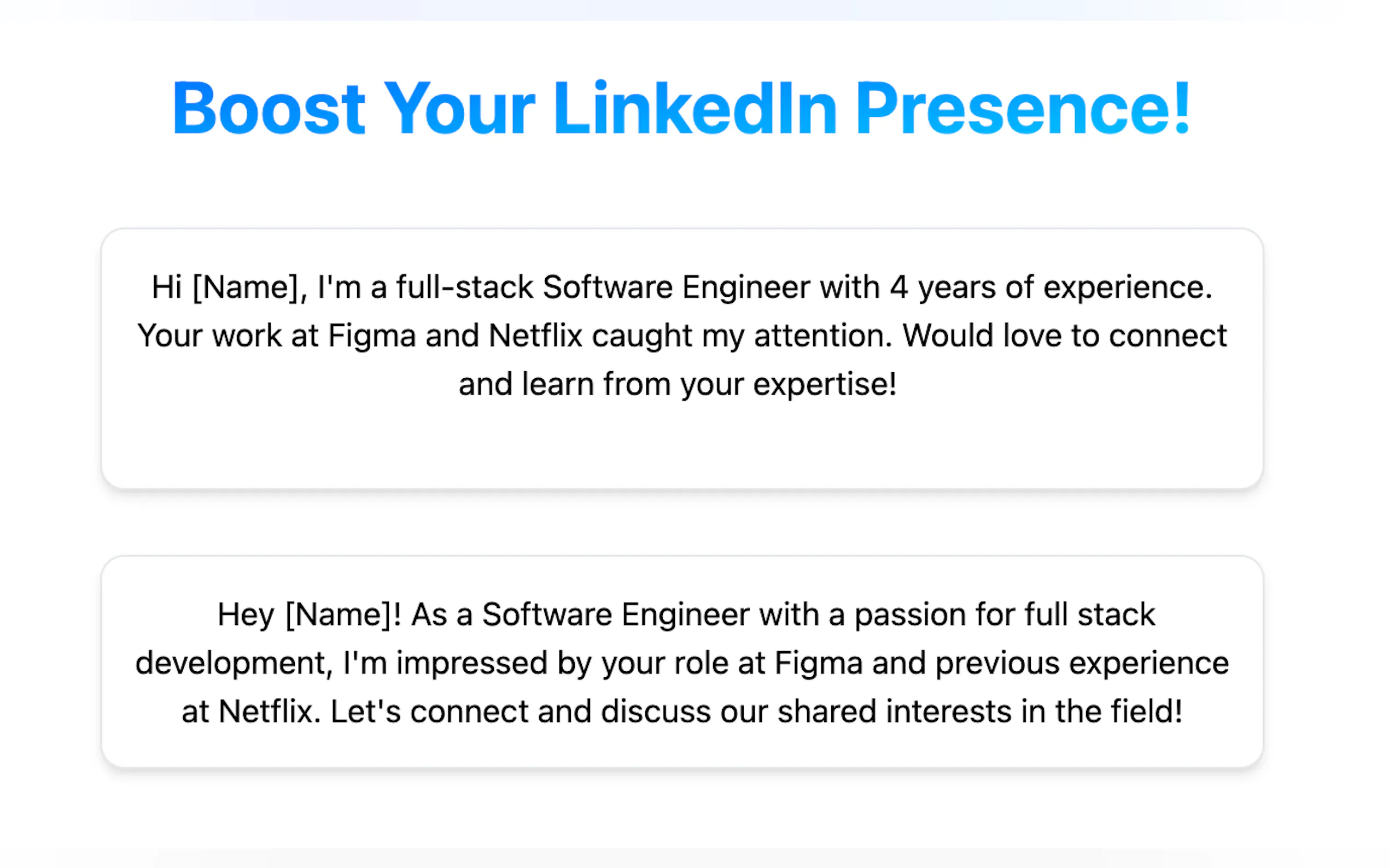Select the first message card starting "Hi [Name]"
The width and height of the screenshot is (1389, 868).
click(x=681, y=359)
